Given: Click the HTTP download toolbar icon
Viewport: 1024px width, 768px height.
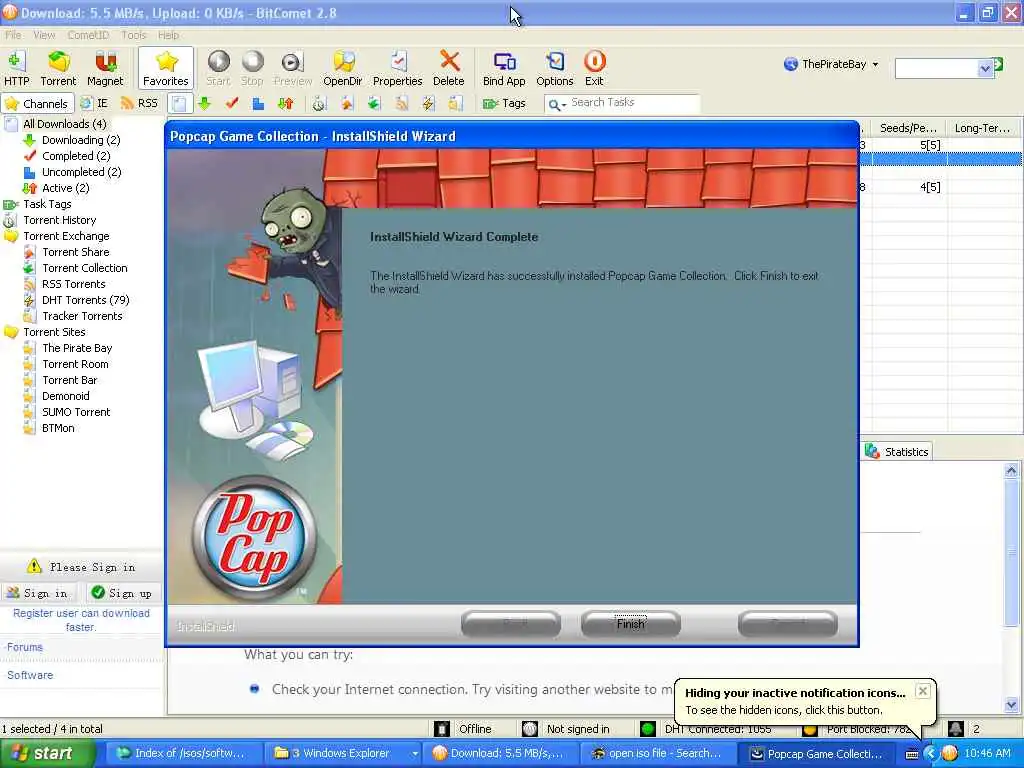Looking at the screenshot, I should [x=16, y=68].
